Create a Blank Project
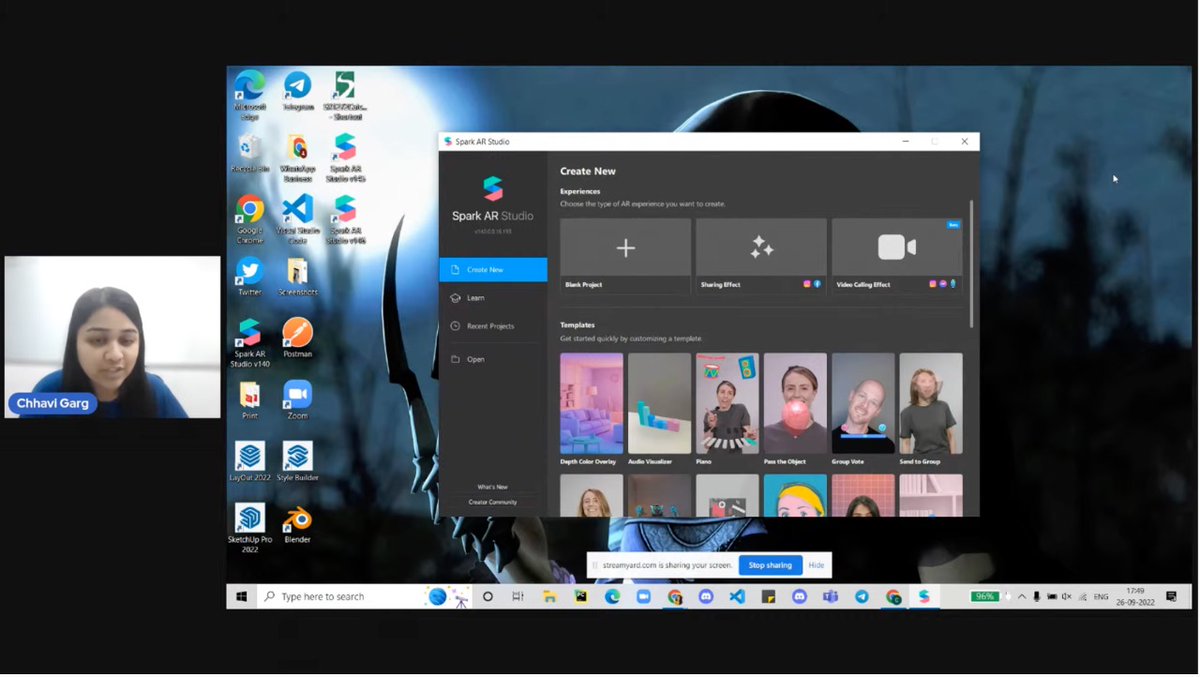This screenshot has height=677, width=1200. 625,256
